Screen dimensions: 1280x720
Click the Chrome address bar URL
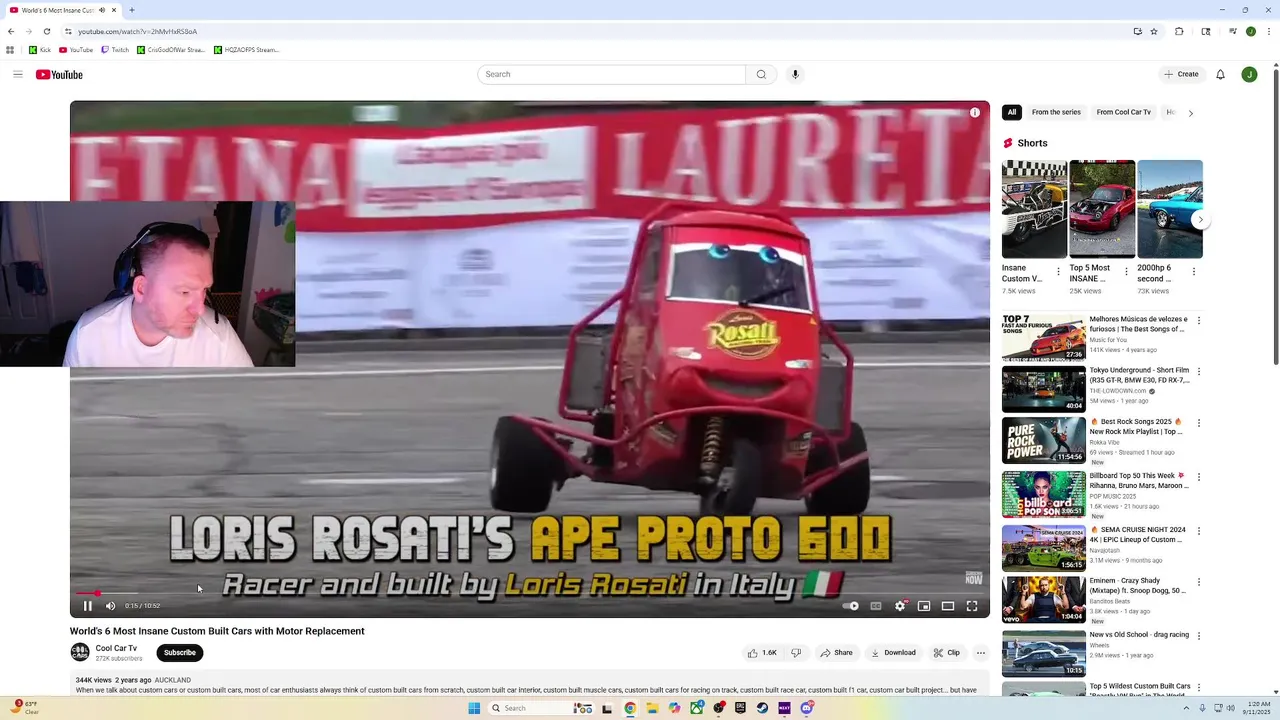[137, 31]
